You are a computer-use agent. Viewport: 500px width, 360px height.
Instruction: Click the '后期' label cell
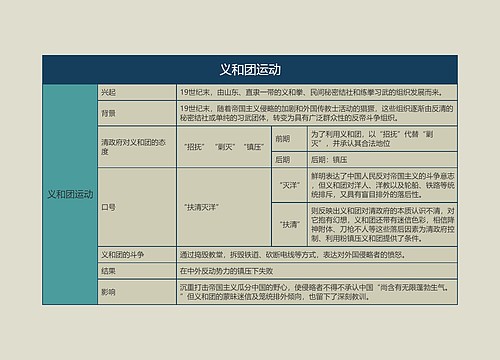pos(289,160)
